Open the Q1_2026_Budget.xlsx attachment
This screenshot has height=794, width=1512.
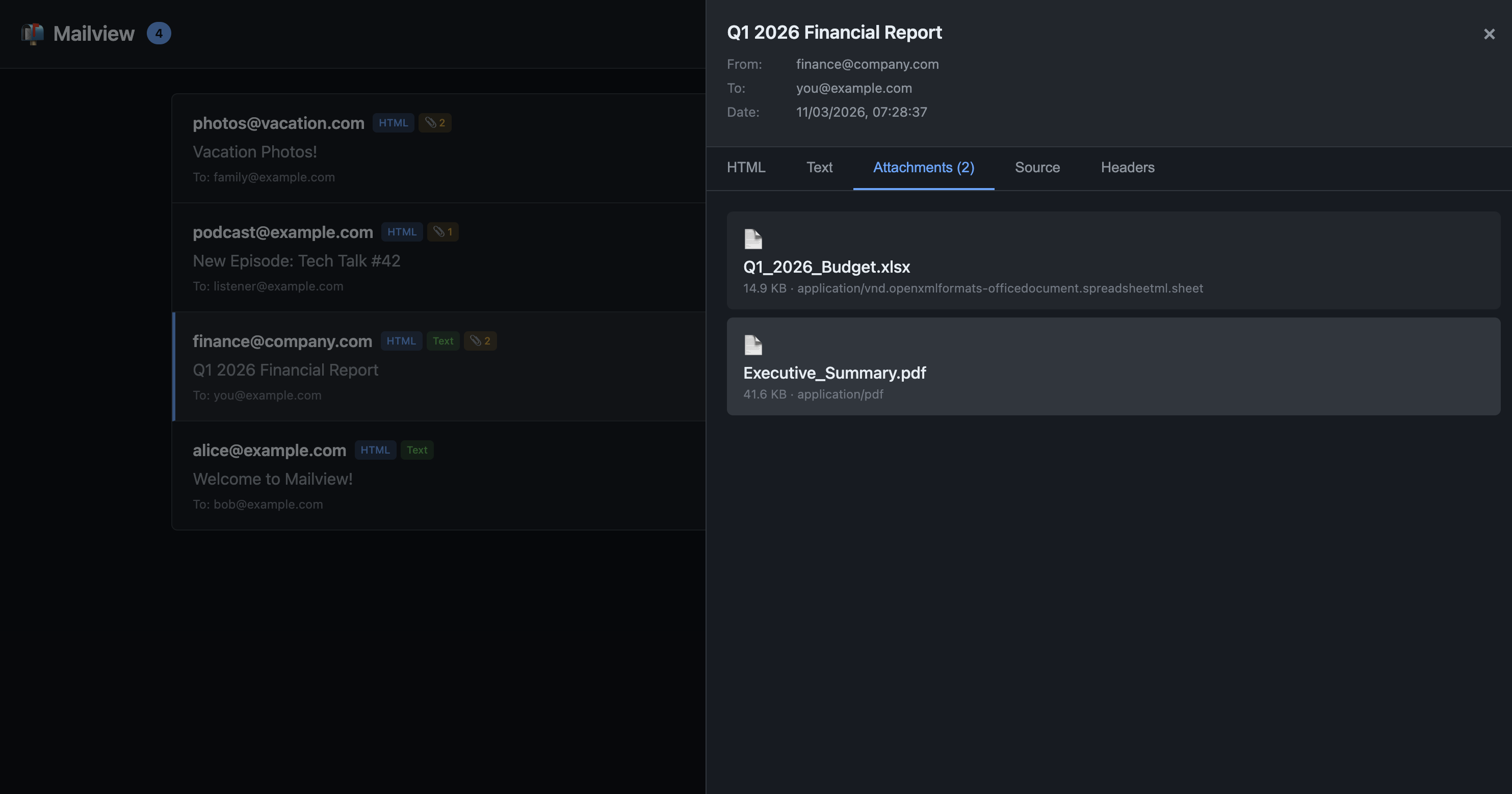1113,260
